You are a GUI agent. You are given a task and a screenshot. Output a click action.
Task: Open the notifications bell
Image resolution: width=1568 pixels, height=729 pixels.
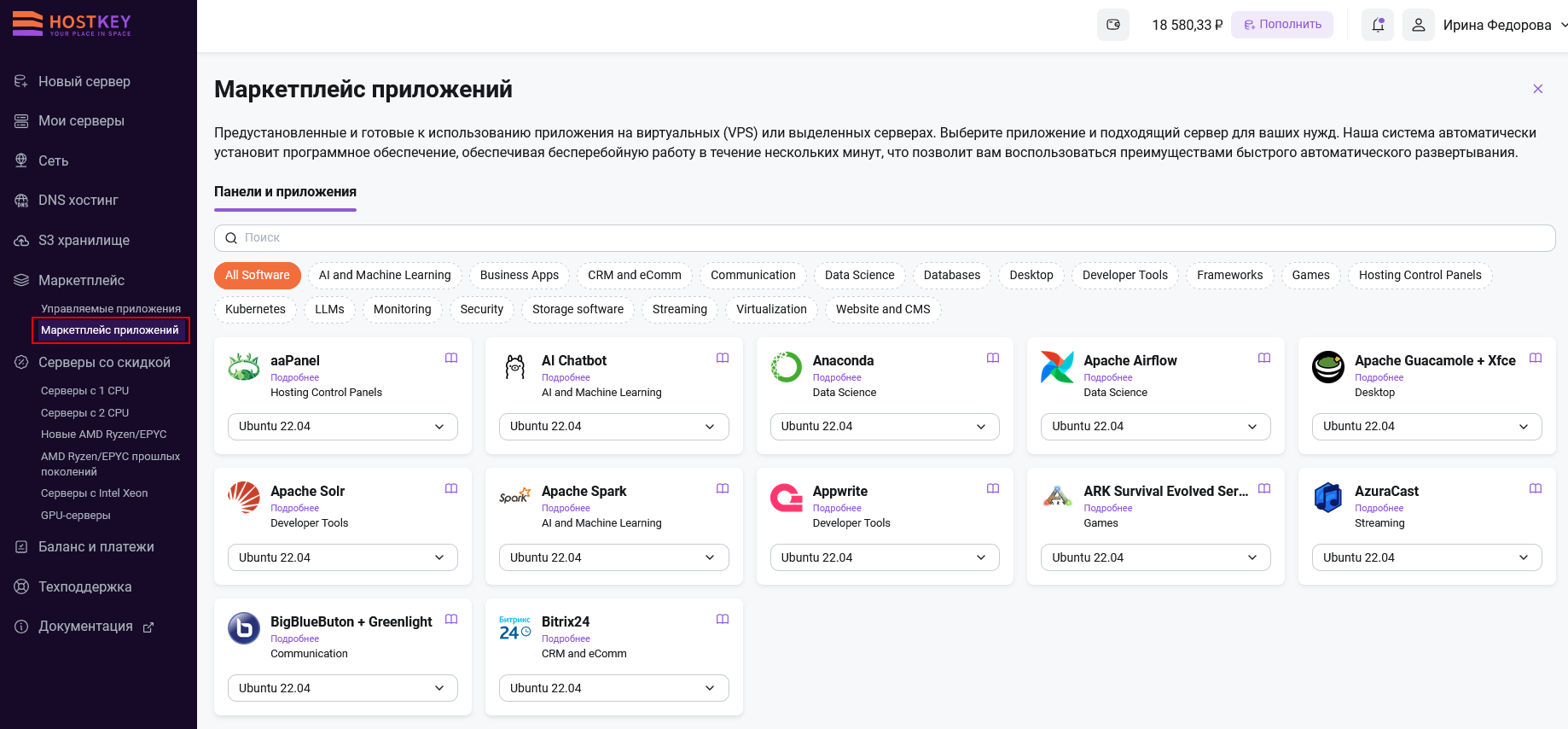1378,25
